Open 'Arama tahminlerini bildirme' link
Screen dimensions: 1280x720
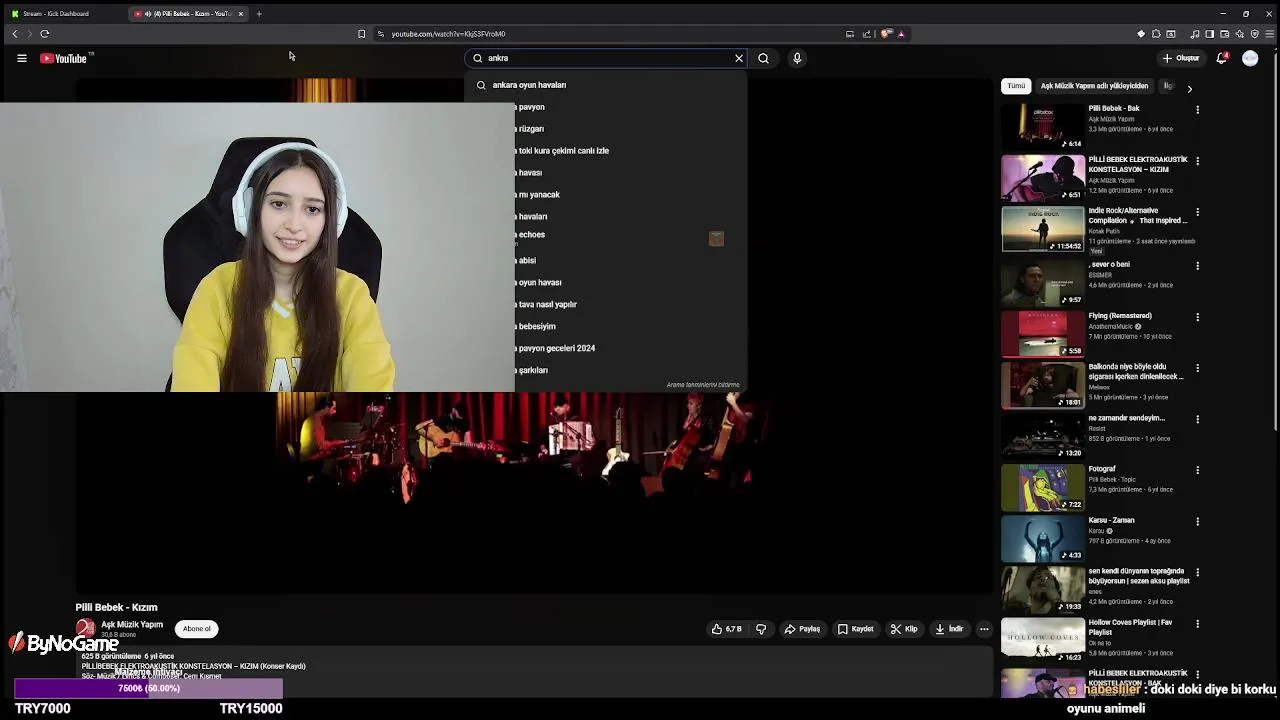point(703,385)
